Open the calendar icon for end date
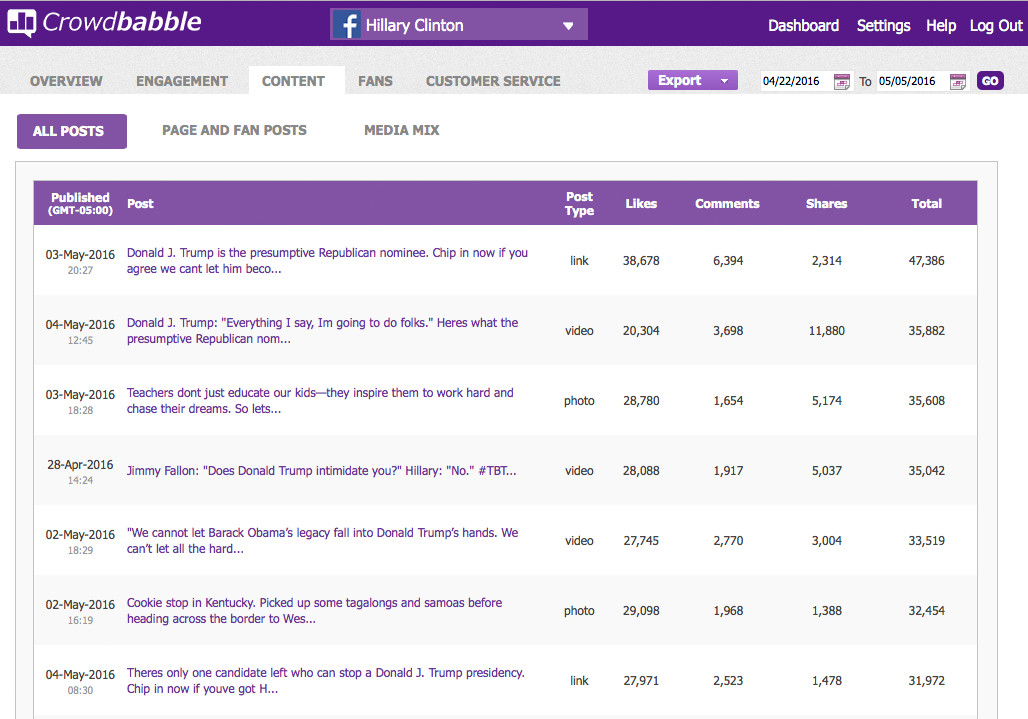This screenshot has width=1028, height=719. tap(958, 81)
